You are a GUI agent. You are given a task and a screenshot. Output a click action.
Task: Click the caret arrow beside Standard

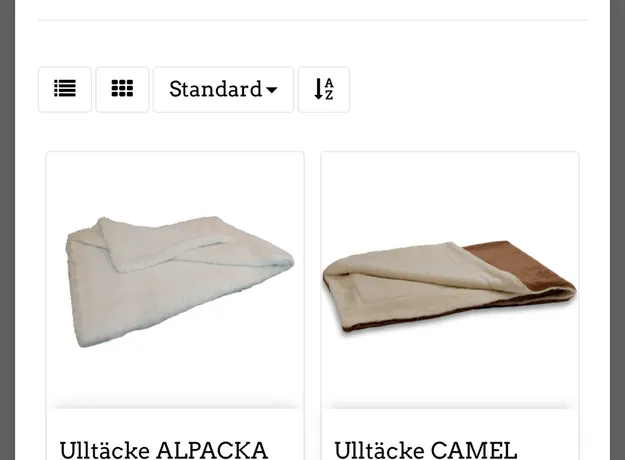point(271,90)
